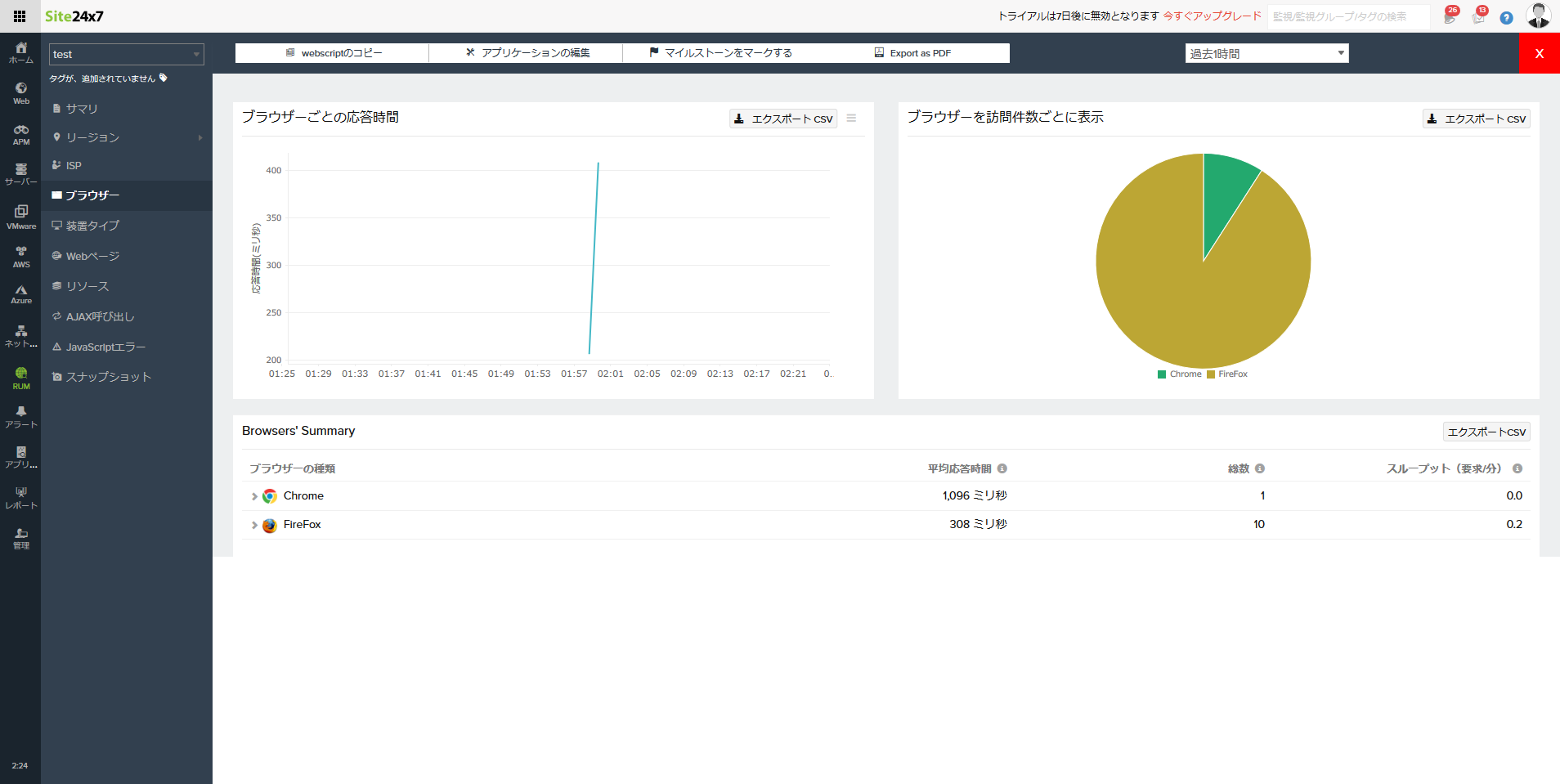Click the blue help question mark icon

click(1506, 17)
